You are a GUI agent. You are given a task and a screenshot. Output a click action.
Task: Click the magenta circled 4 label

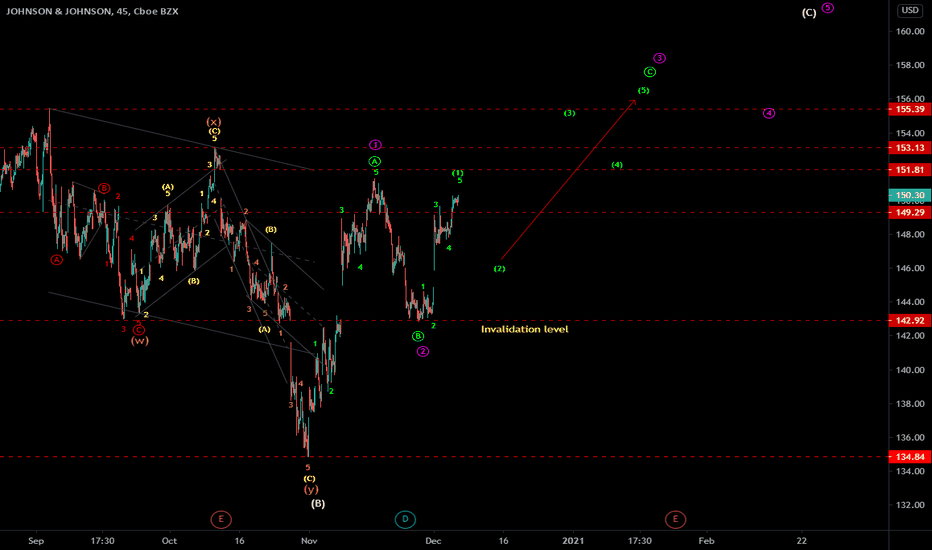pyautogui.click(x=769, y=113)
